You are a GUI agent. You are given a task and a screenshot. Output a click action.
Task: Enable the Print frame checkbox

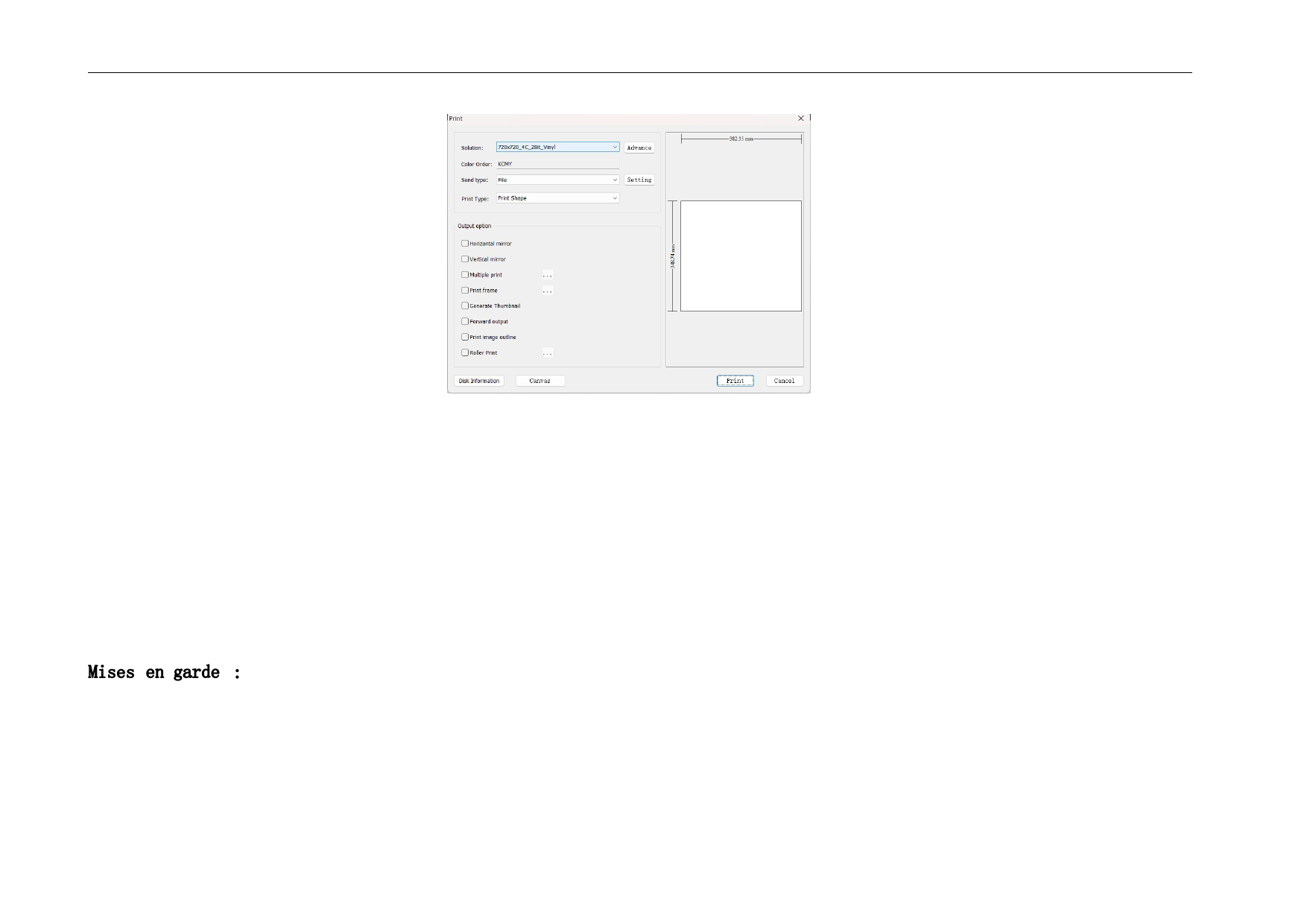[x=465, y=291]
